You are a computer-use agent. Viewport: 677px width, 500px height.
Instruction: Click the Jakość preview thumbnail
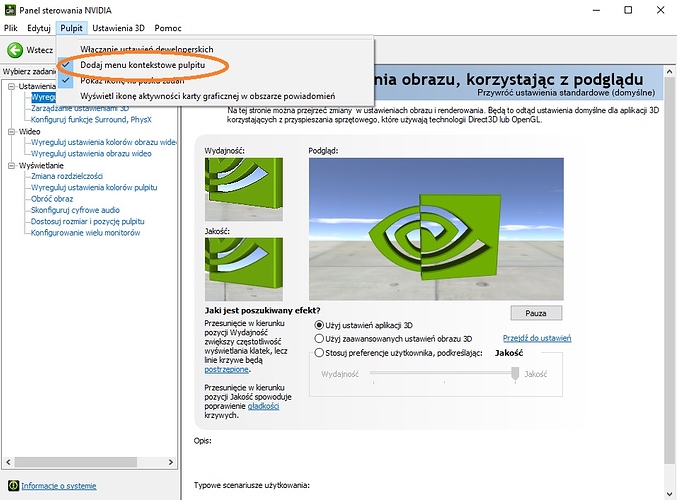pyautogui.click(x=244, y=269)
